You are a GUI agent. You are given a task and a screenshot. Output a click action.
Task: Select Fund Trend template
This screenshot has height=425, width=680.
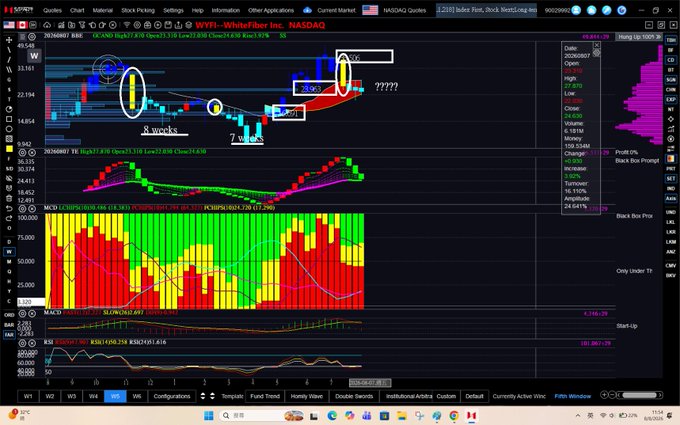tap(265, 396)
